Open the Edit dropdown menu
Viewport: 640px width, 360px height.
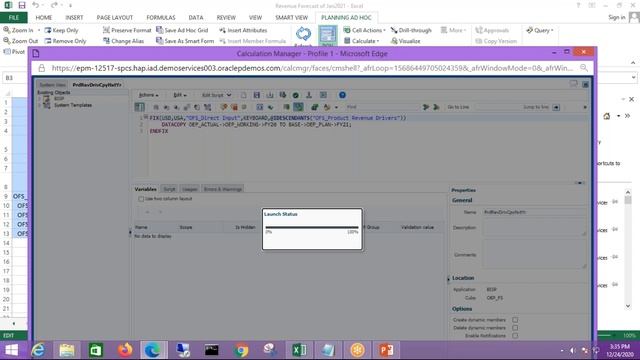(x=180, y=95)
